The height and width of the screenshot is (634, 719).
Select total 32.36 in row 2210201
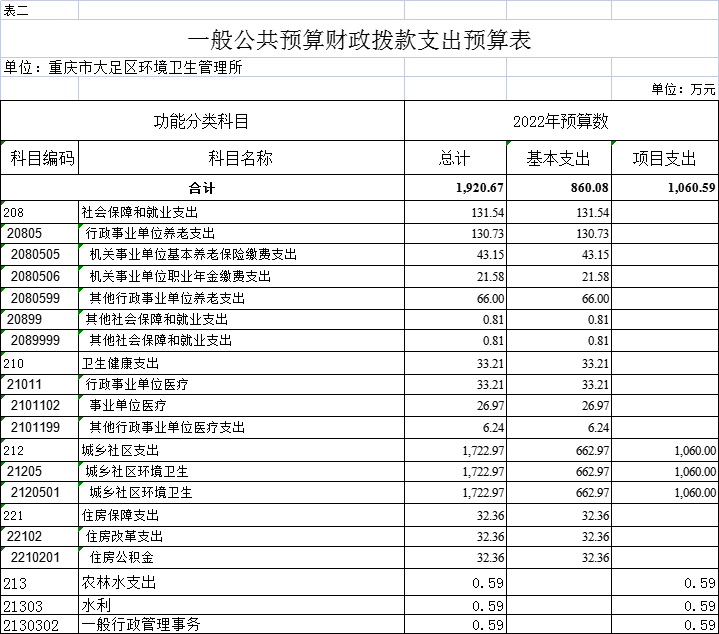(x=455, y=557)
